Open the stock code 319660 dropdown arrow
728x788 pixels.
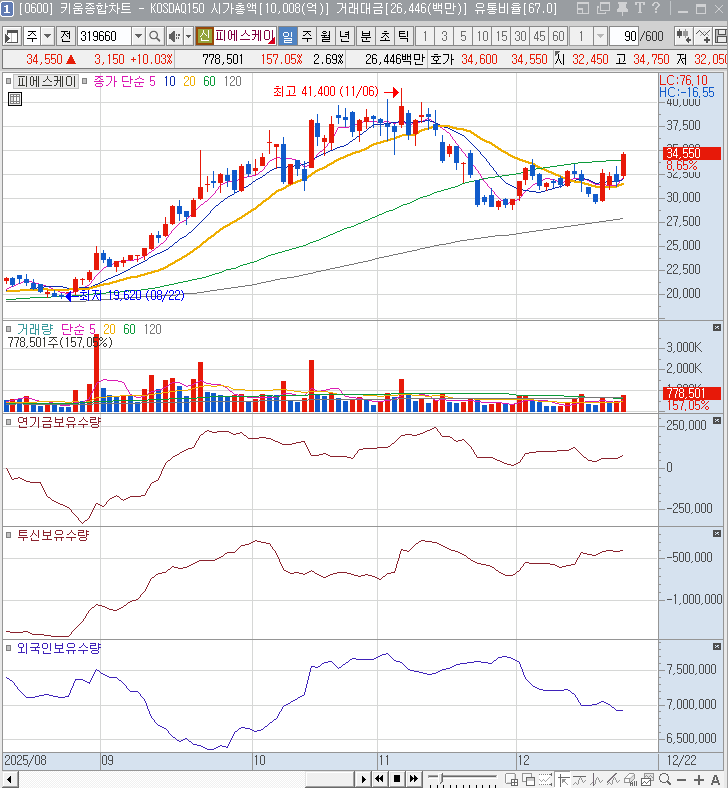click(138, 36)
